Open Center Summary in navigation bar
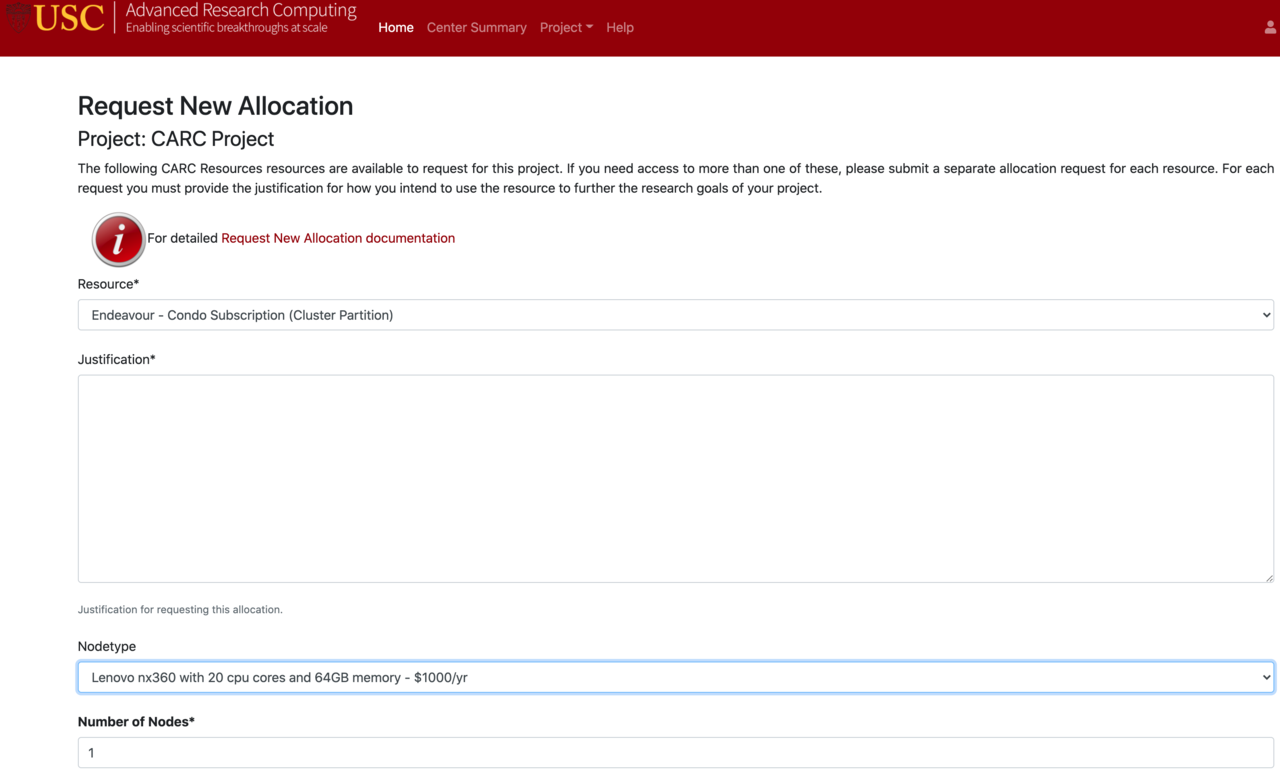Viewport: 1280px width, 778px height. 476,27
